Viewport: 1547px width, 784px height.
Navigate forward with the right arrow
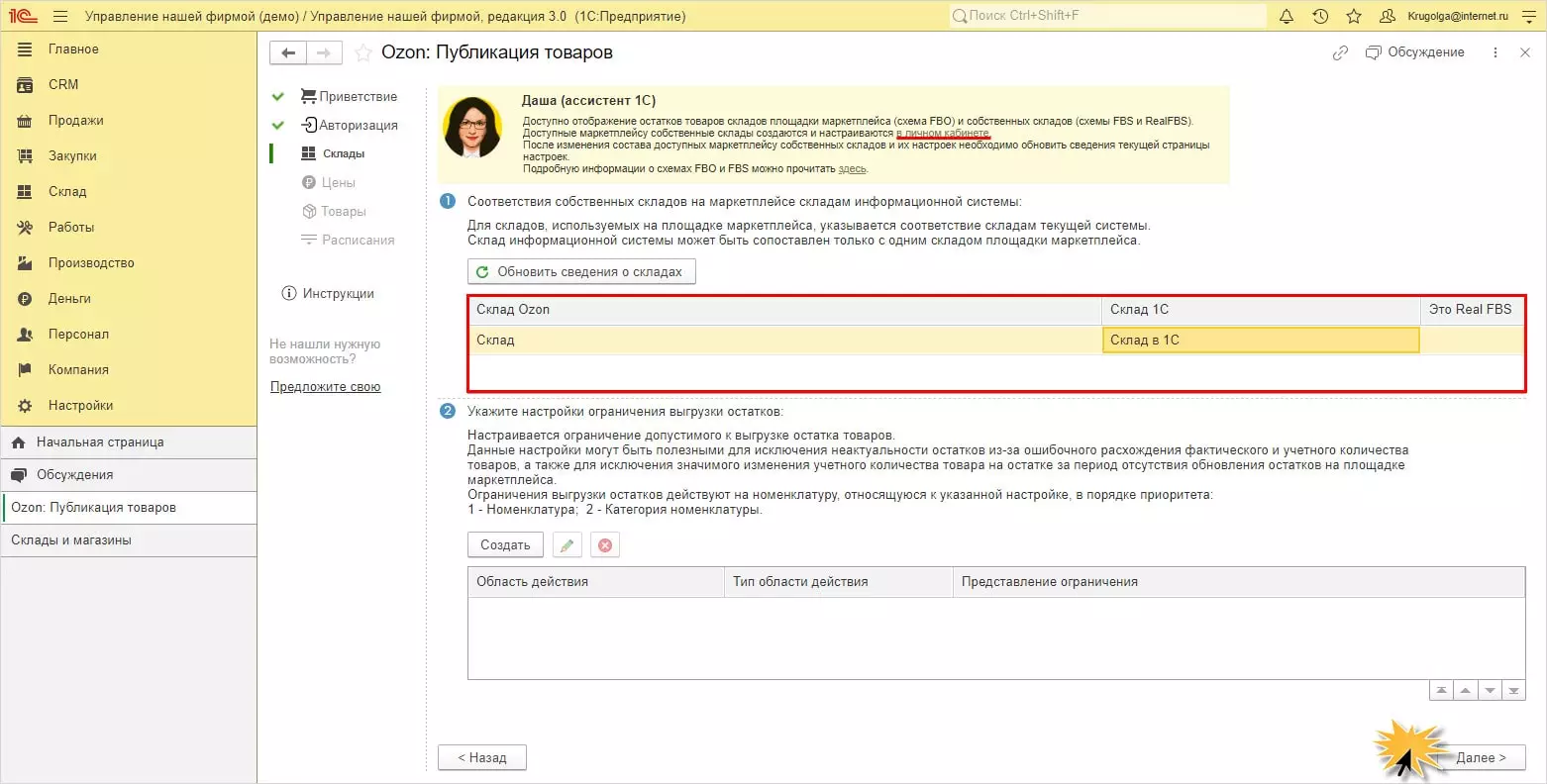pos(324,53)
